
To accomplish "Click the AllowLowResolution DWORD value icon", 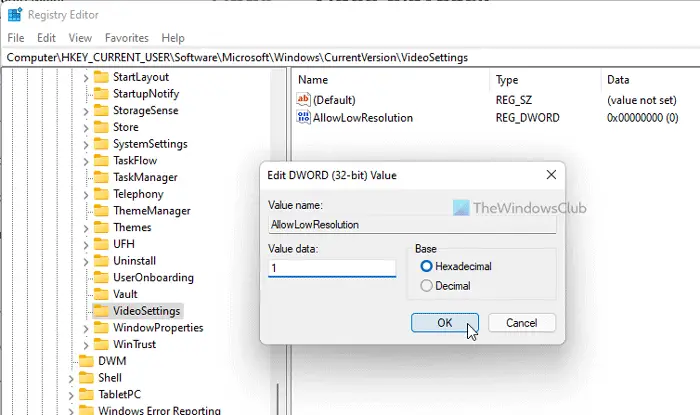I will pos(304,117).
